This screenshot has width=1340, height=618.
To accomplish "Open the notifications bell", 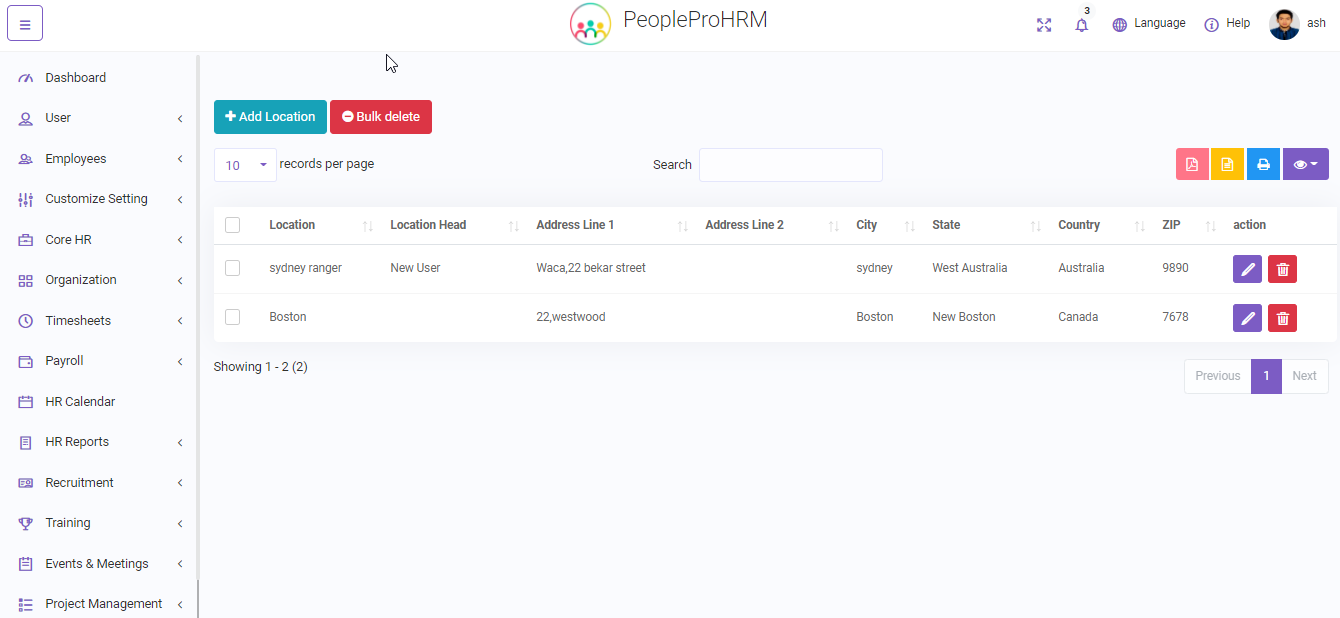I will pos(1081,25).
